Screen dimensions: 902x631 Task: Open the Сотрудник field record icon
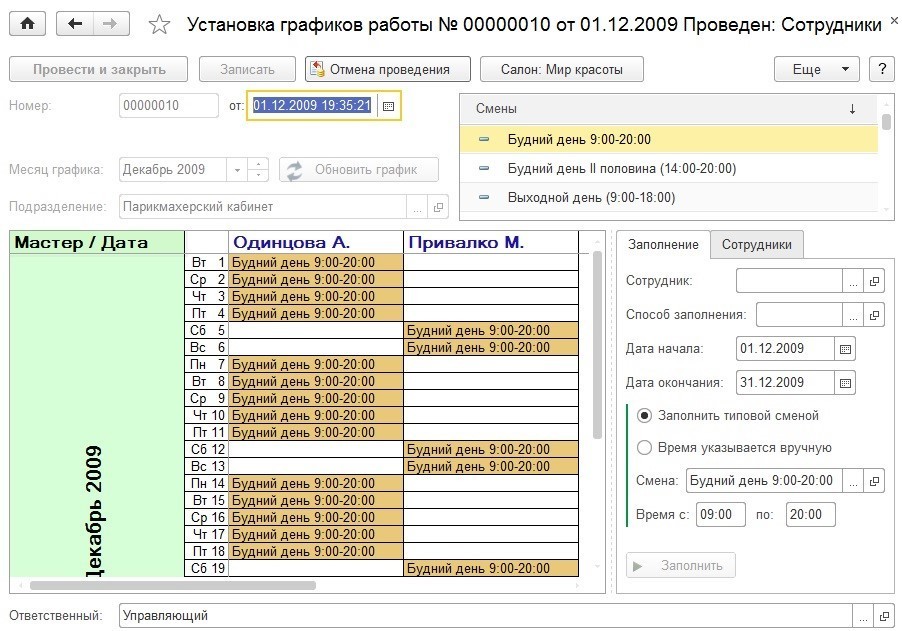coord(874,281)
